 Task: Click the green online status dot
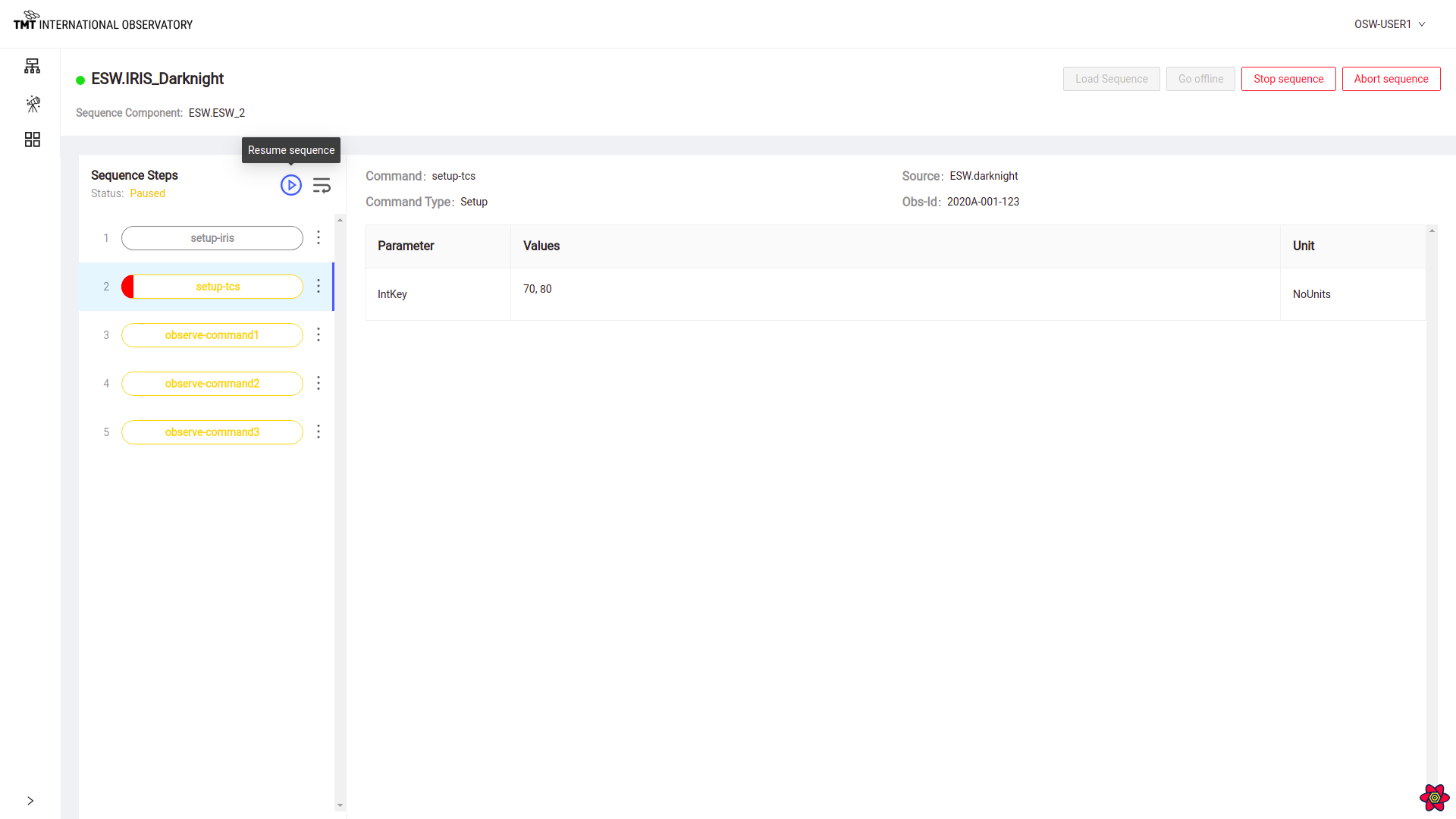(x=80, y=80)
